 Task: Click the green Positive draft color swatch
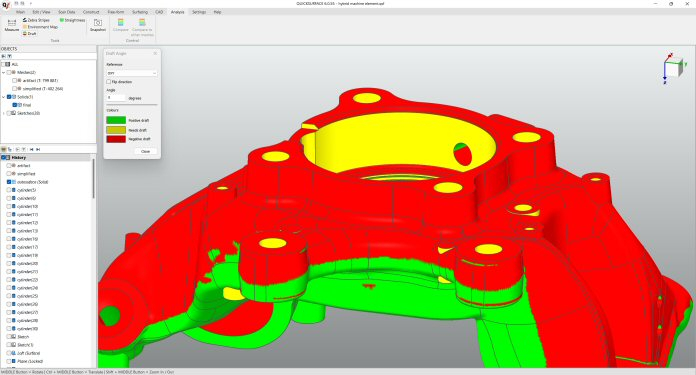point(116,120)
